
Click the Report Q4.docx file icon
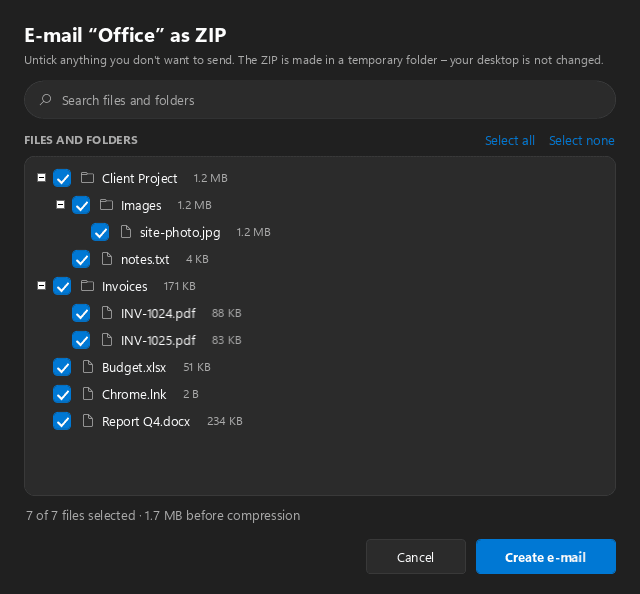[88, 420]
